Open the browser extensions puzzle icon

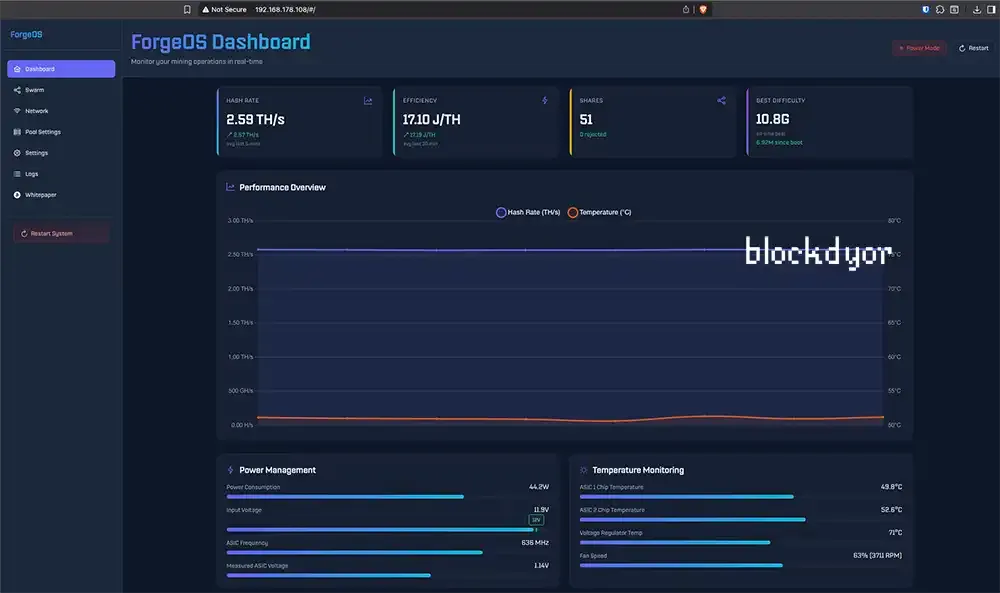[x=940, y=10]
